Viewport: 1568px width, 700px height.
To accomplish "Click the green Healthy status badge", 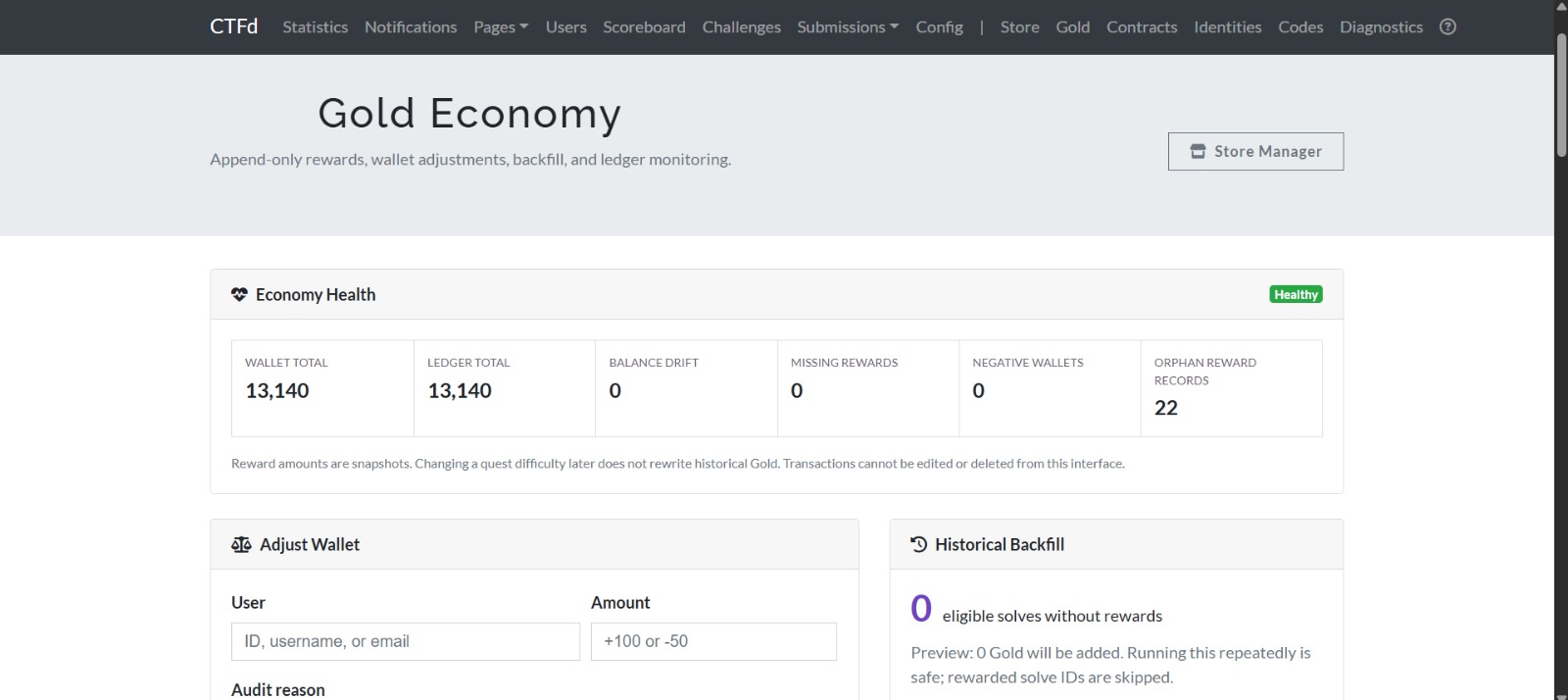I will pyautogui.click(x=1296, y=294).
